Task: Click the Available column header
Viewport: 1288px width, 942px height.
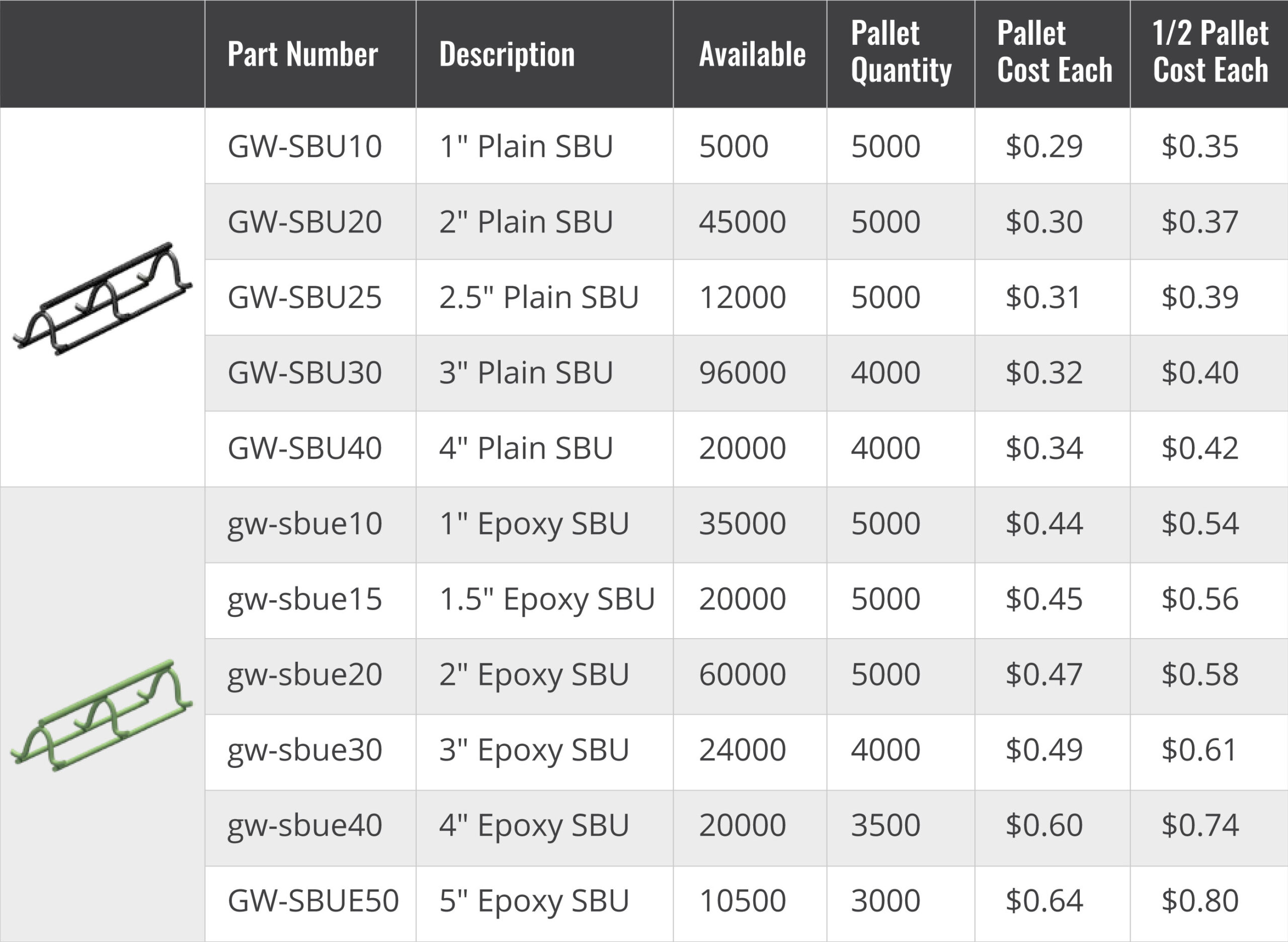Action: 752,54
